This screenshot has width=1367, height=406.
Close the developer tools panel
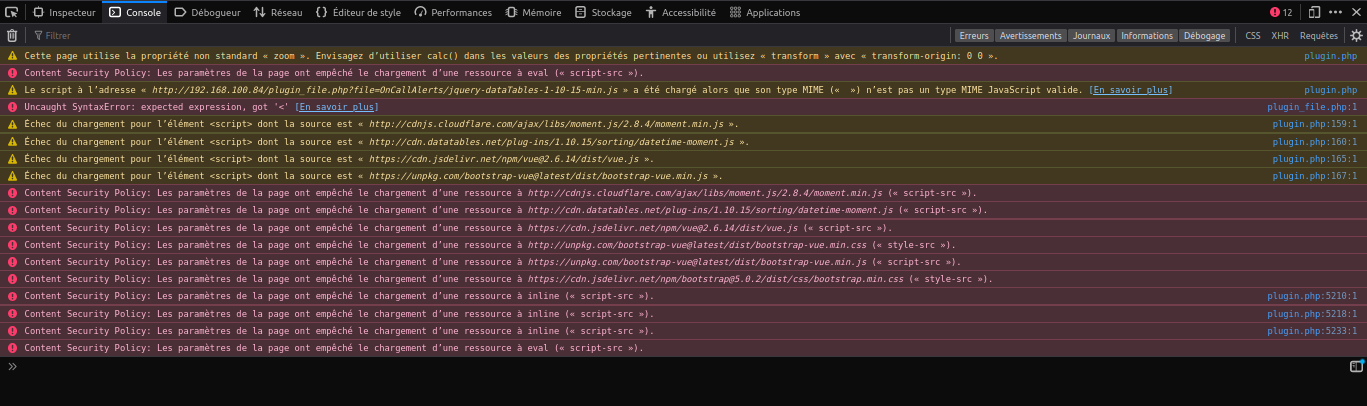[x=1354, y=12]
